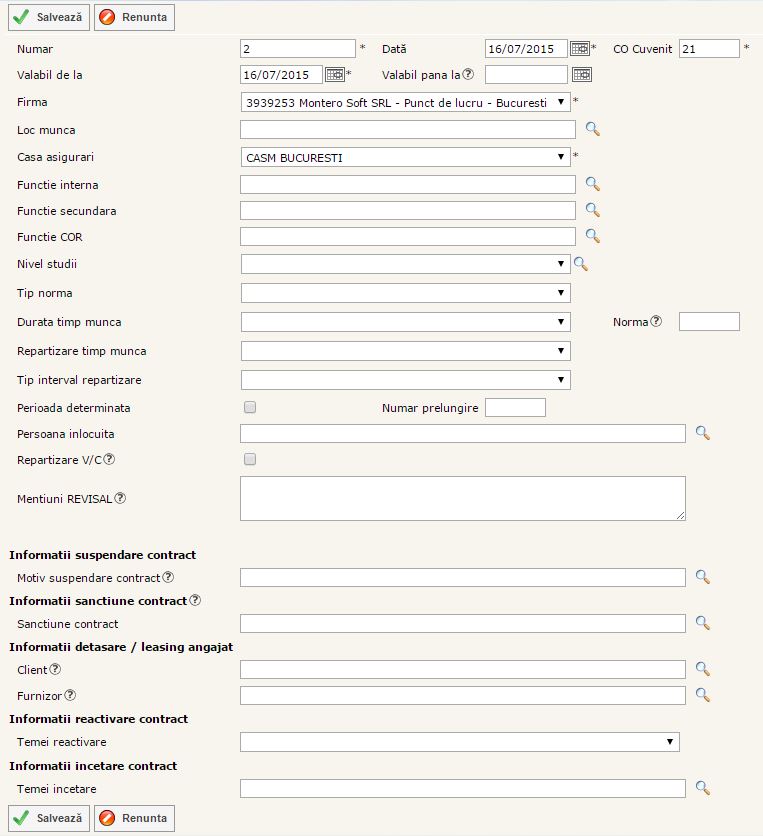Viewport: 763px width, 836px height.
Task: Focus the Mentiuni REVISAL text area
Action: point(462,498)
